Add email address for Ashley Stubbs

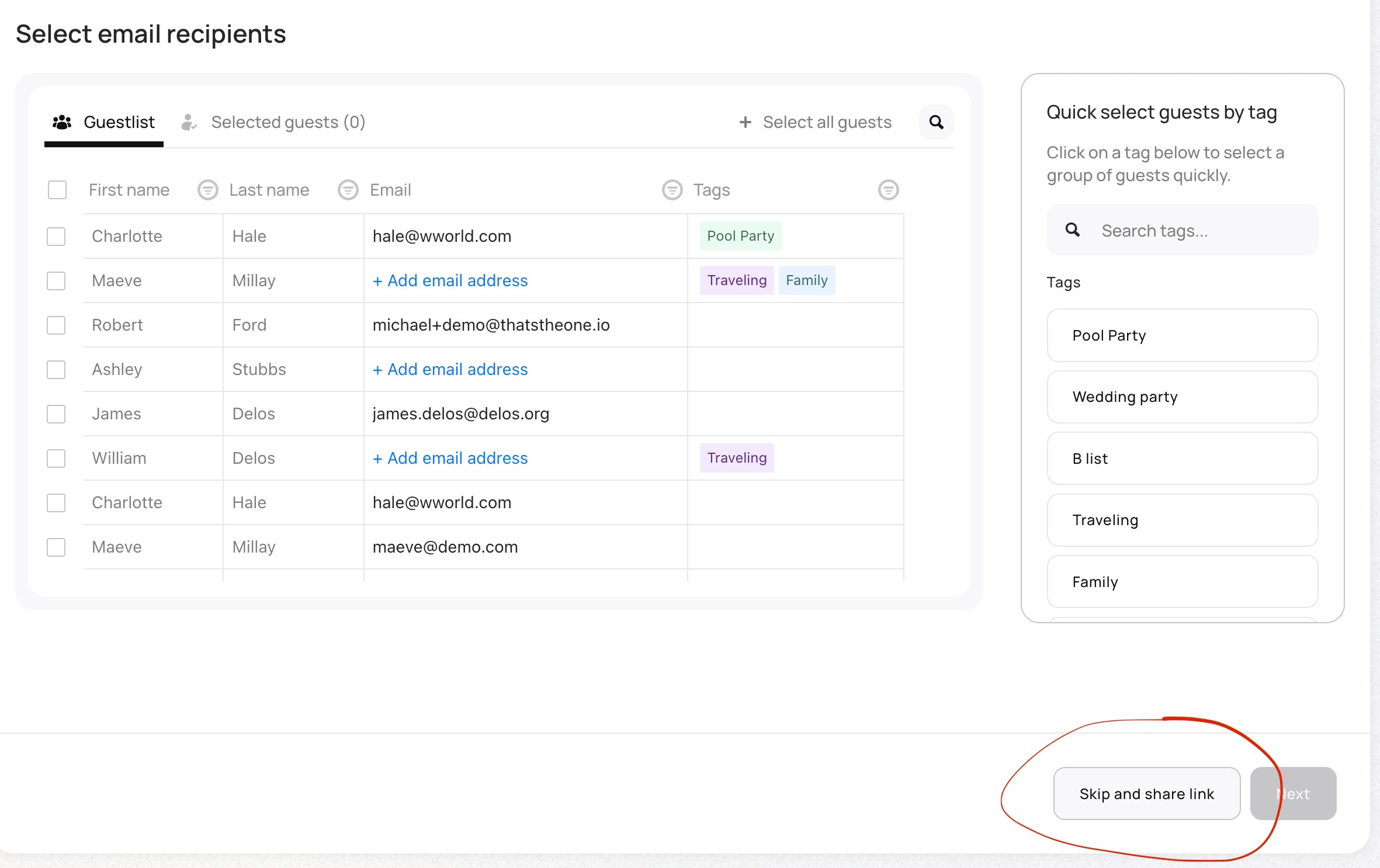tap(450, 370)
